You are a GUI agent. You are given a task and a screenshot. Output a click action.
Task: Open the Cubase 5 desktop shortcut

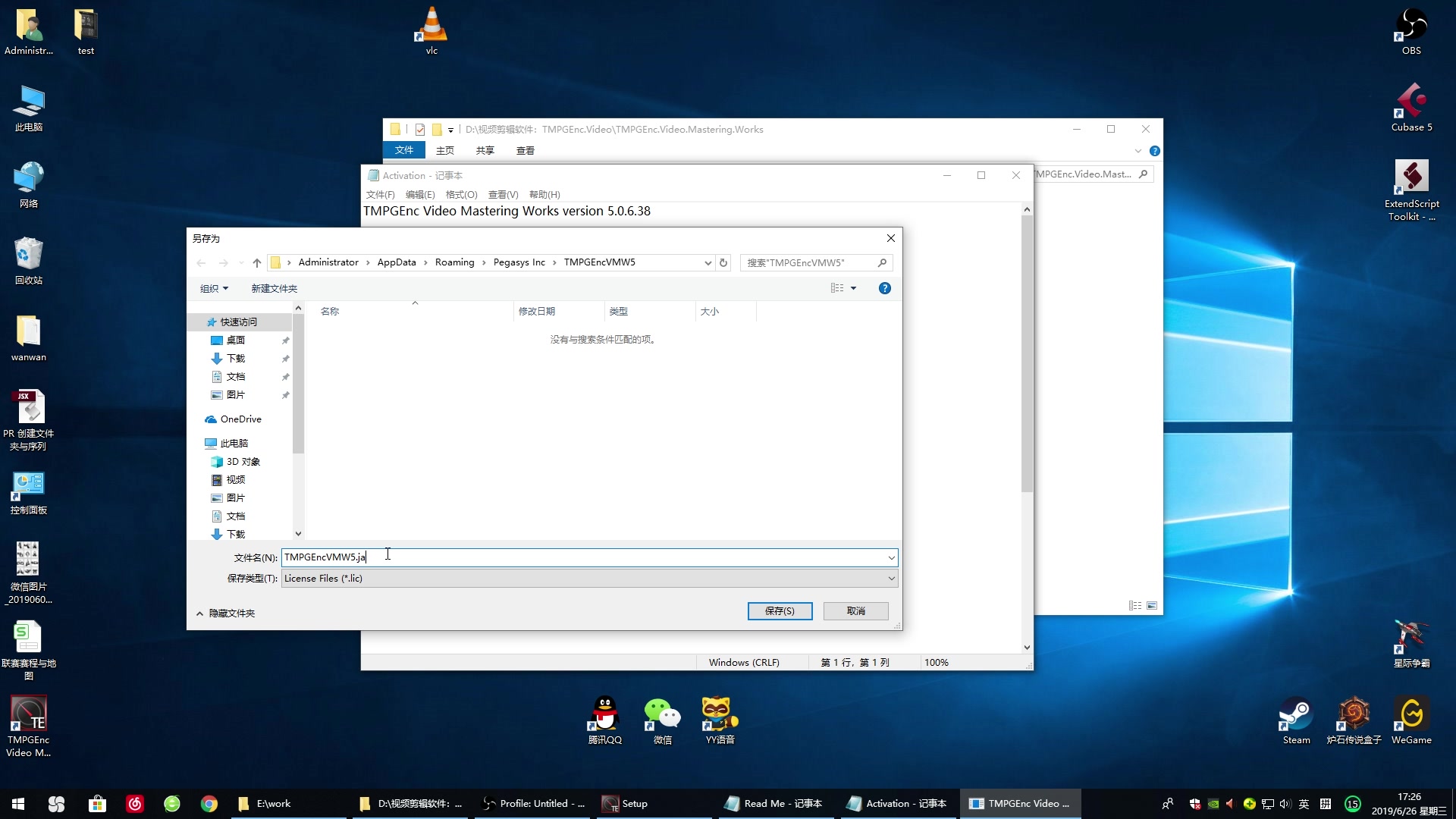pos(1411,108)
